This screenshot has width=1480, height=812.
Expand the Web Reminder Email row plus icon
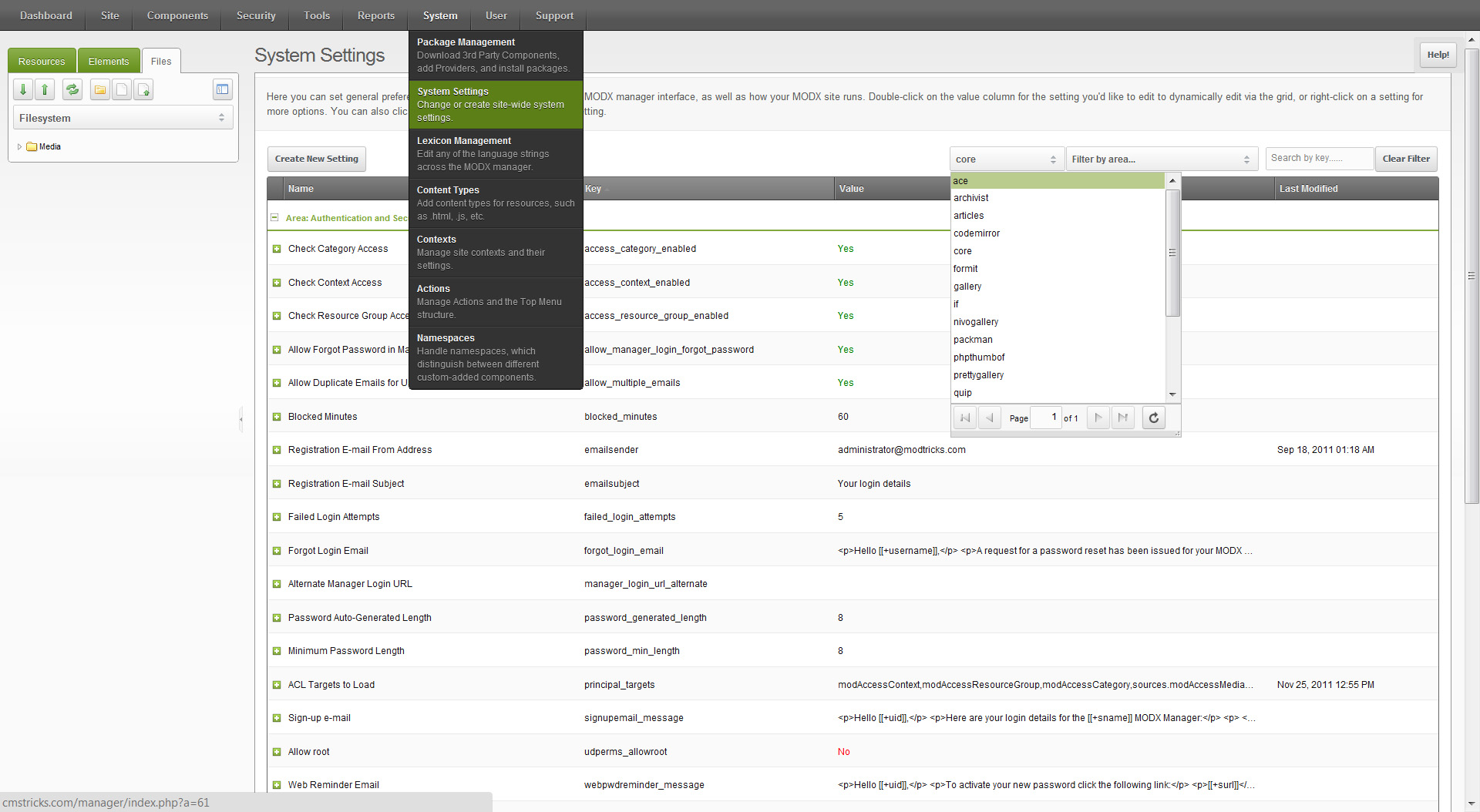pos(277,785)
